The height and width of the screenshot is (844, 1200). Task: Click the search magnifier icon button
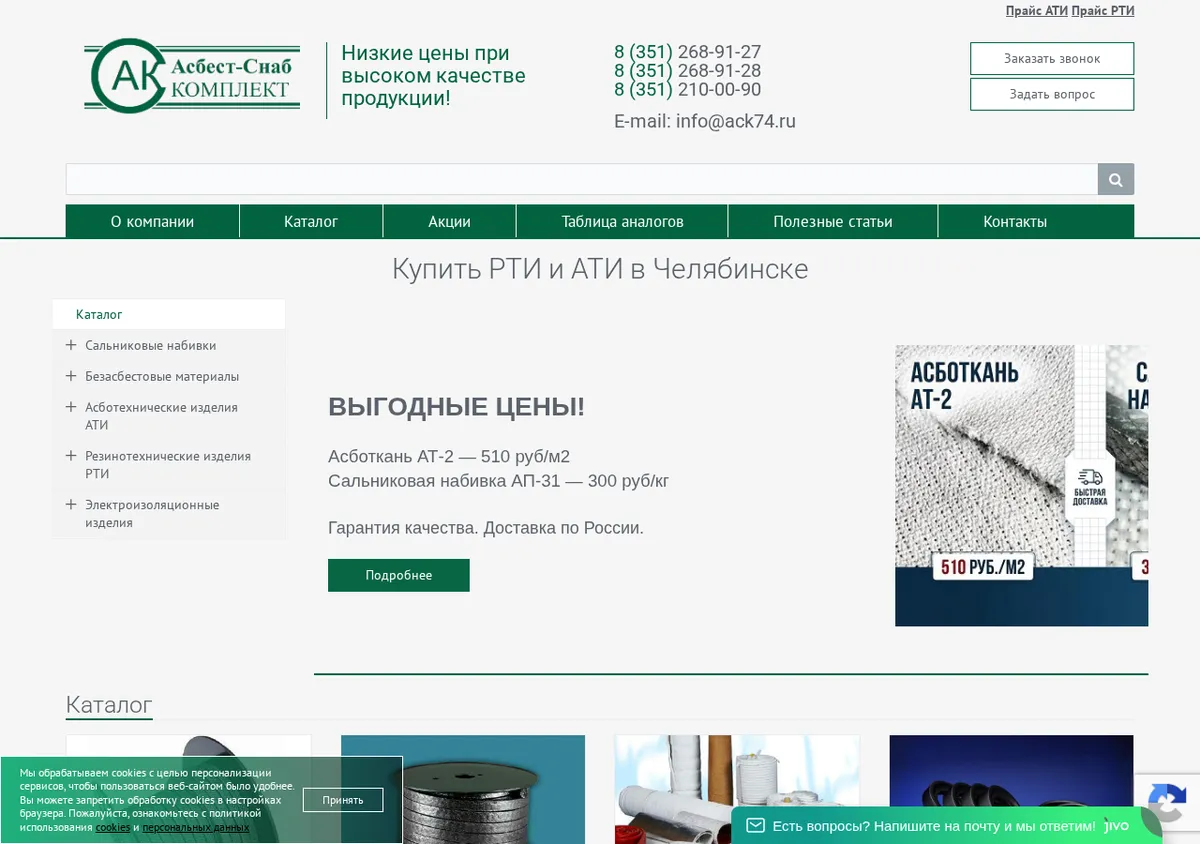tap(1115, 180)
